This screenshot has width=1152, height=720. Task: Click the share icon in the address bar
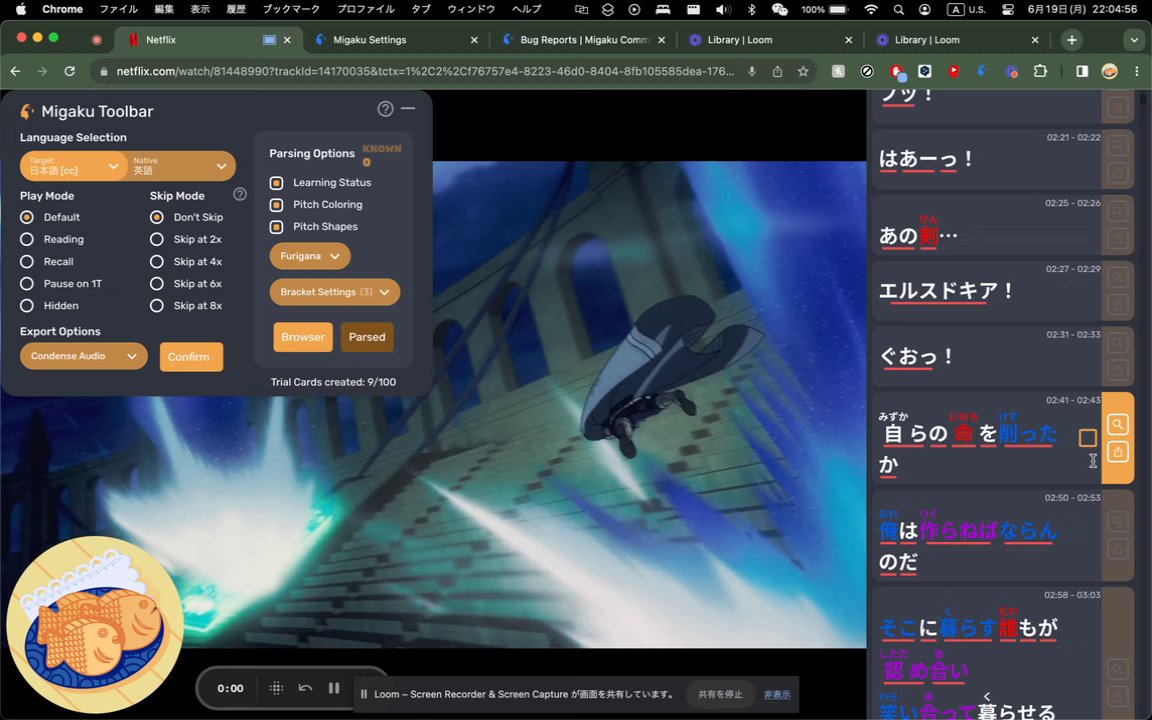[x=777, y=71]
